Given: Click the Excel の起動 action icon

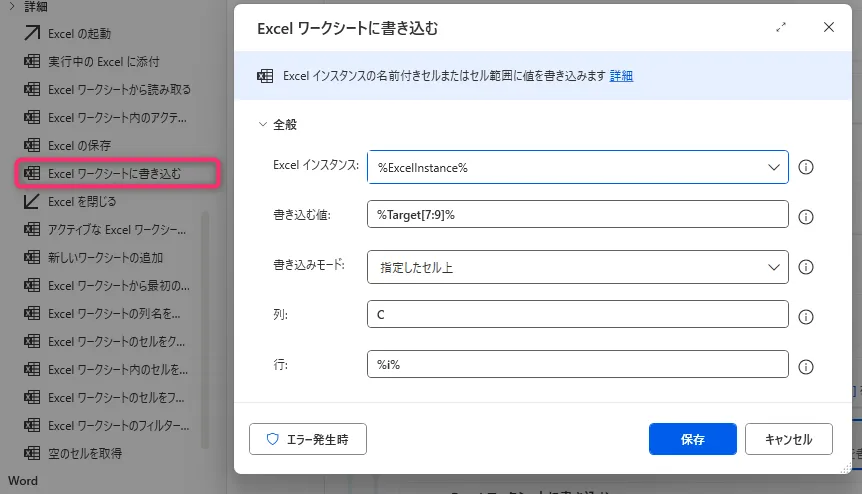Looking at the screenshot, I should [x=31, y=34].
